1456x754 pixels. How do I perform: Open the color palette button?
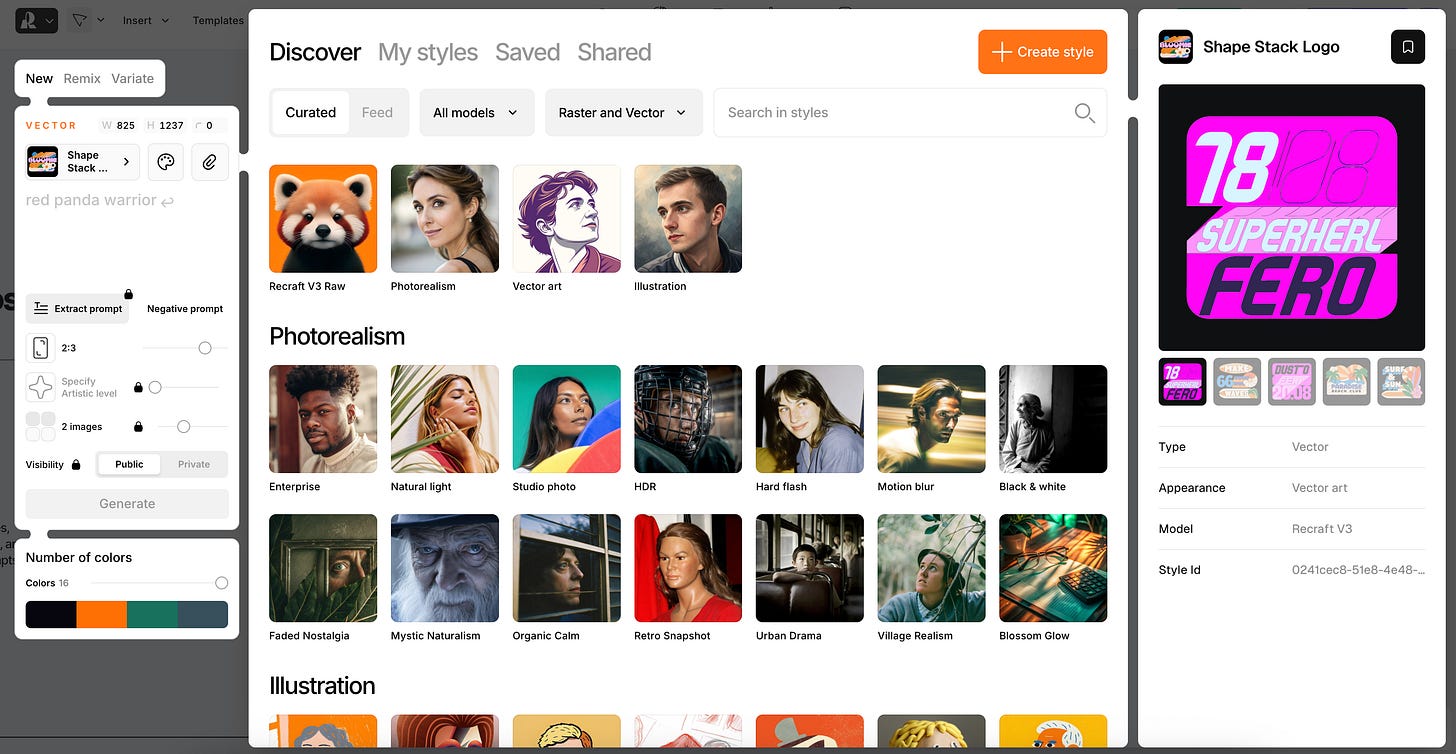(x=166, y=162)
